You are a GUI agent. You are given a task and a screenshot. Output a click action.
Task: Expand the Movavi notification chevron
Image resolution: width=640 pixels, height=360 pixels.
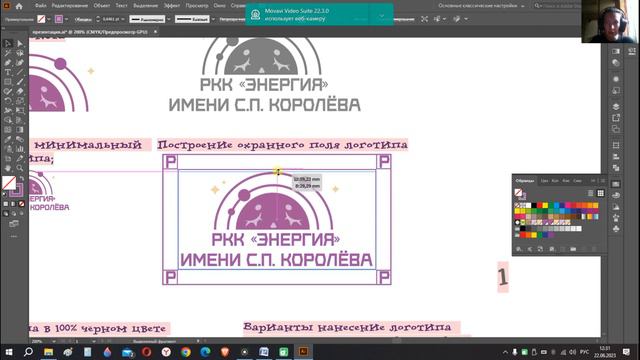click(x=381, y=16)
